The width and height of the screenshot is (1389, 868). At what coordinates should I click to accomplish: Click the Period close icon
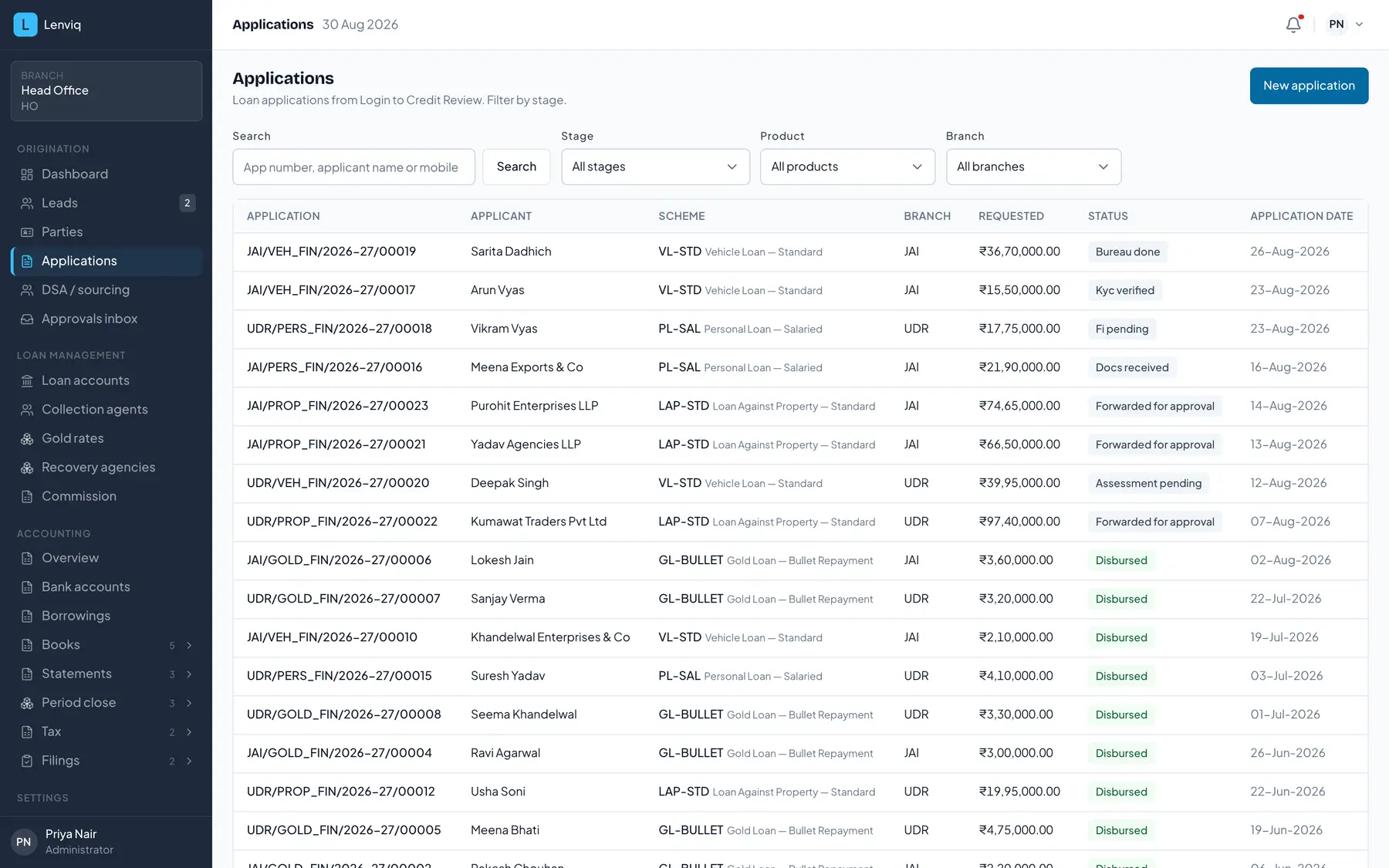27,703
